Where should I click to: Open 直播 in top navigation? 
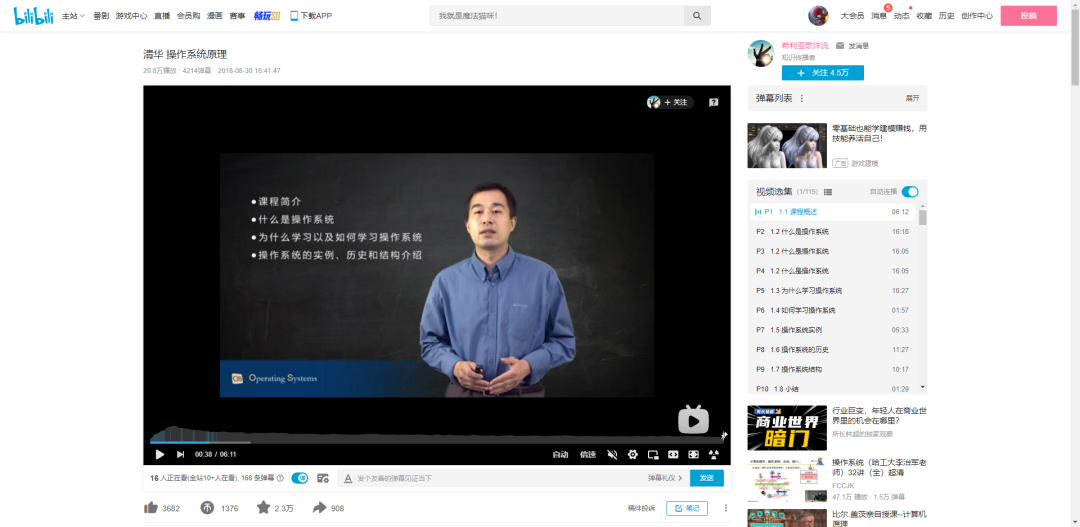pos(162,16)
